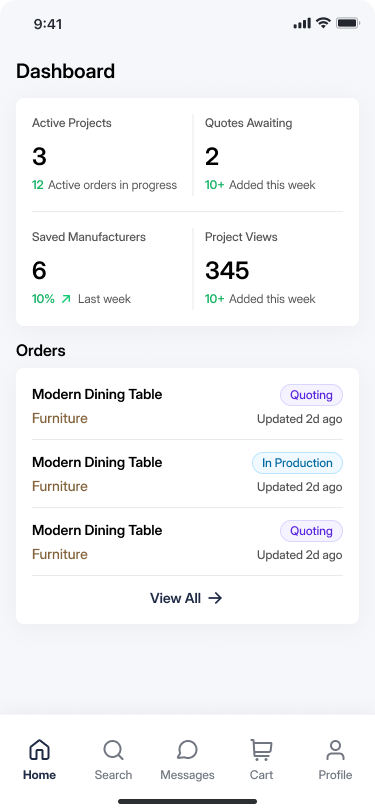Screen dimensions: 375x812
Task: Open Messages speech bubble icon
Action: click(x=187, y=749)
